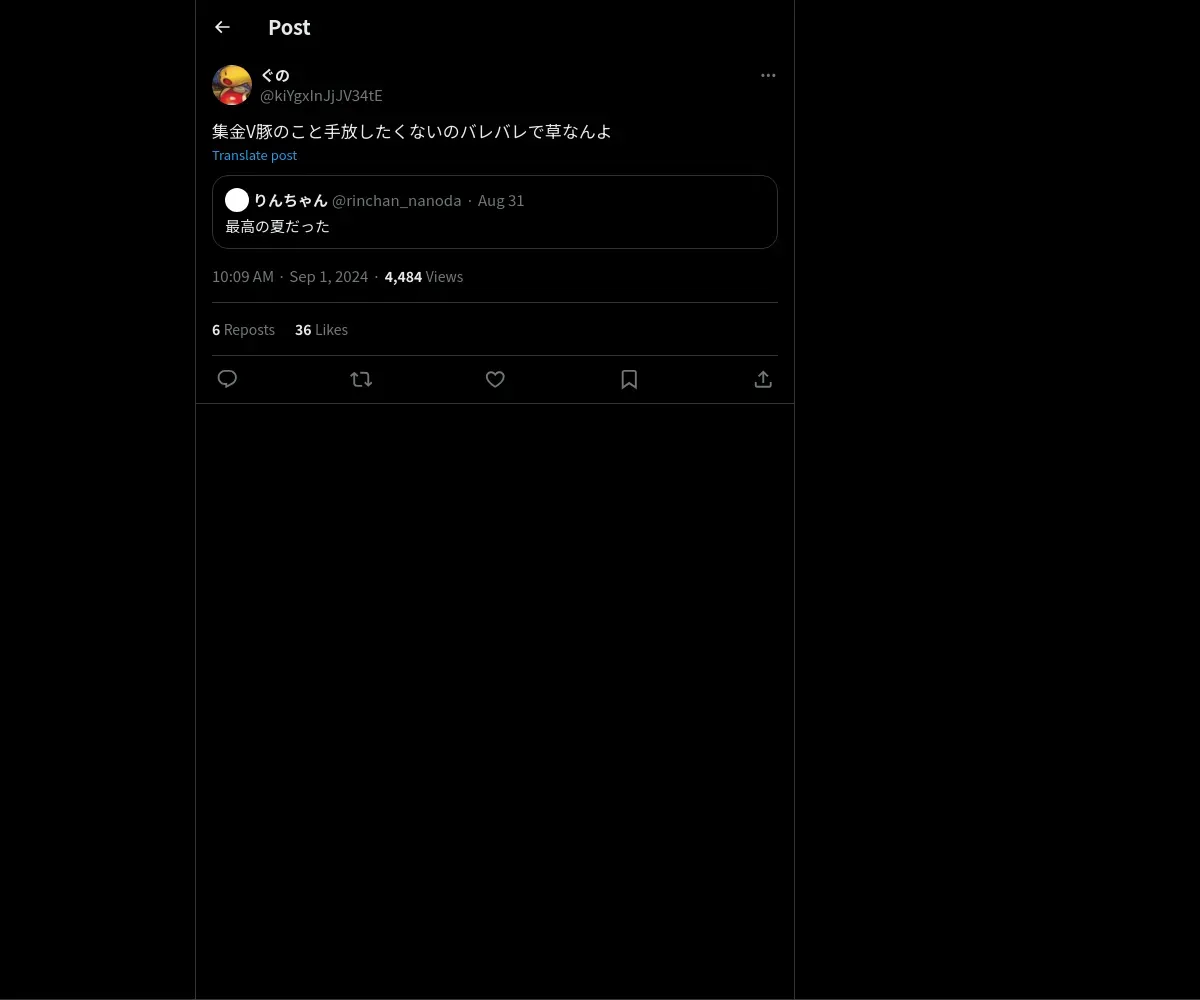This screenshot has width=1200, height=1000.
Task: View the 6 Reposts list
Action: click(243, 329)
